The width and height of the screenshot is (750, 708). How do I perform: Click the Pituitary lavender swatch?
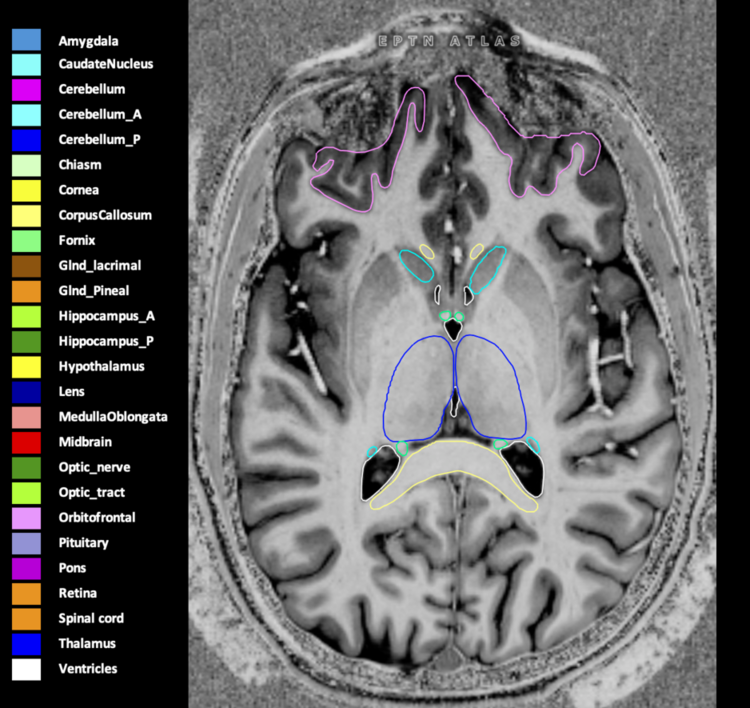point(26,543)
